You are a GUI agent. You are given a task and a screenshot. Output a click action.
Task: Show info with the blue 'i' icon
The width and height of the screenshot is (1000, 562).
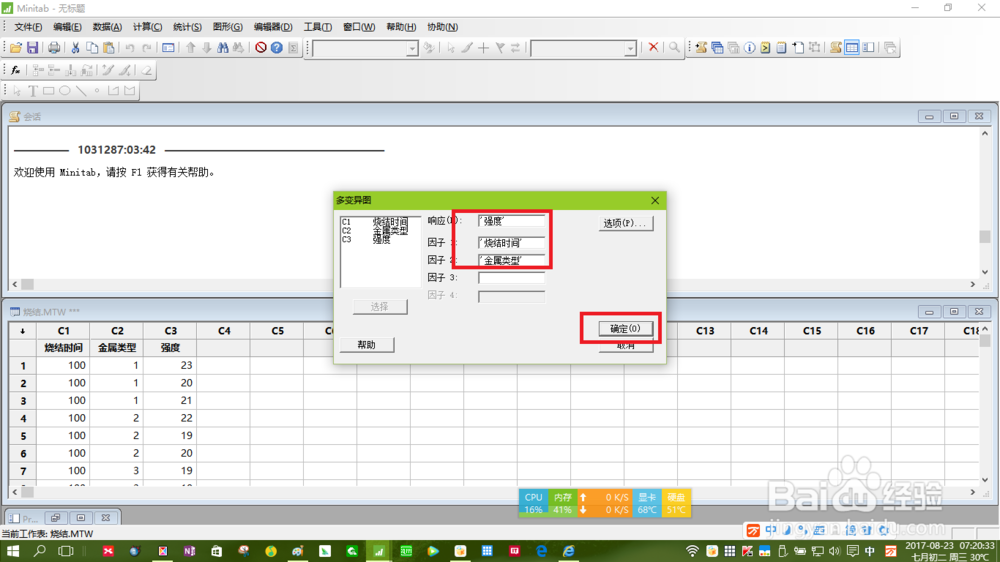click(x=749, y=48)
